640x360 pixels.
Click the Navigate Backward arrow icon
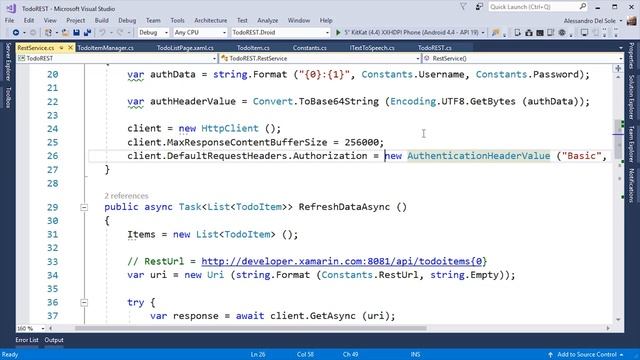[x=16, y=32]
